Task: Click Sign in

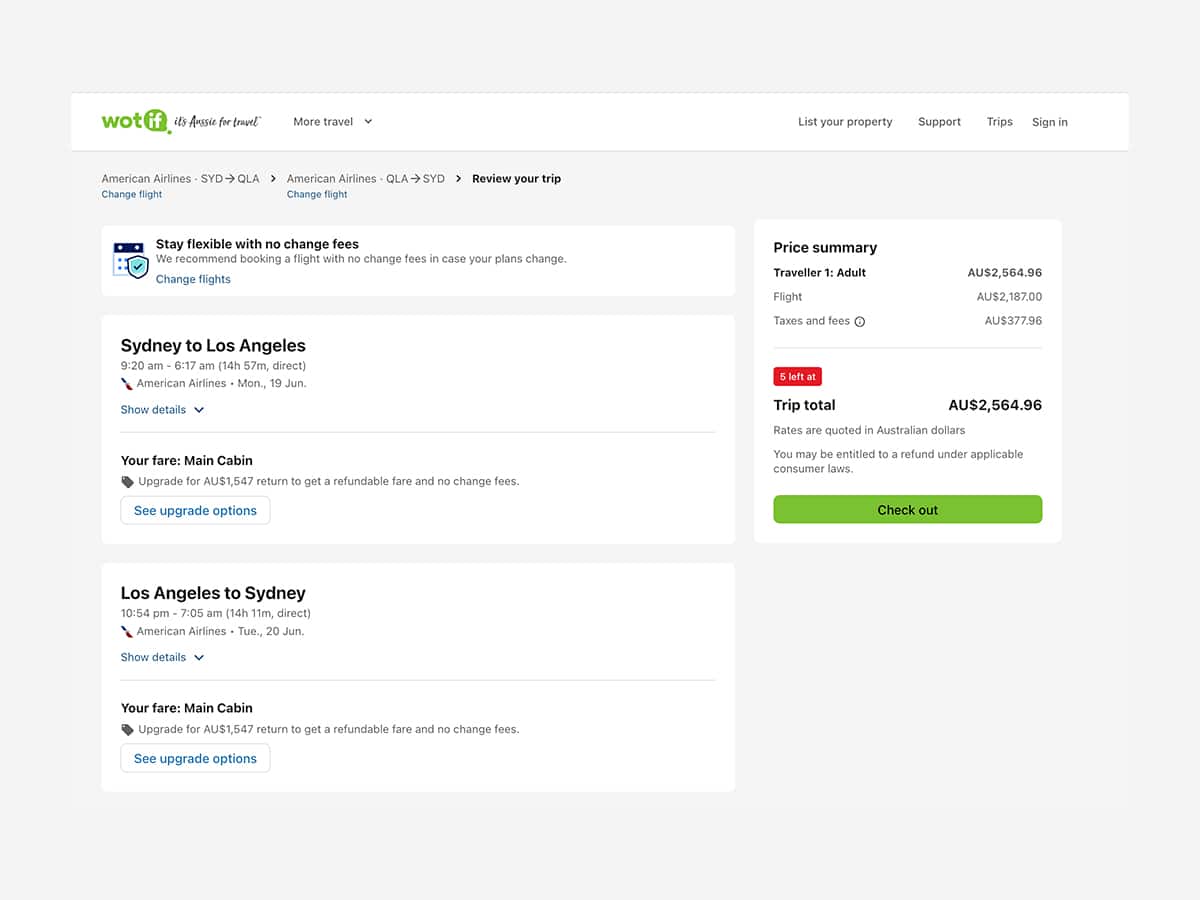Action: point(1050,122)
